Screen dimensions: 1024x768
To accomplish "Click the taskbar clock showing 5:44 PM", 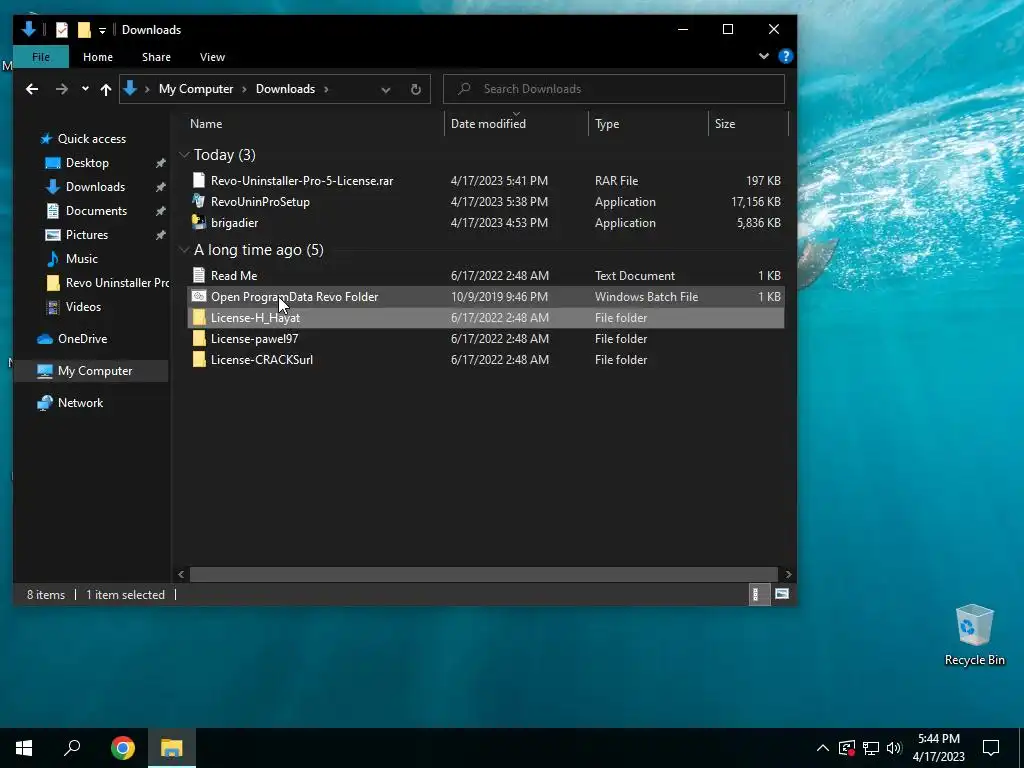I will pos(939,748).
